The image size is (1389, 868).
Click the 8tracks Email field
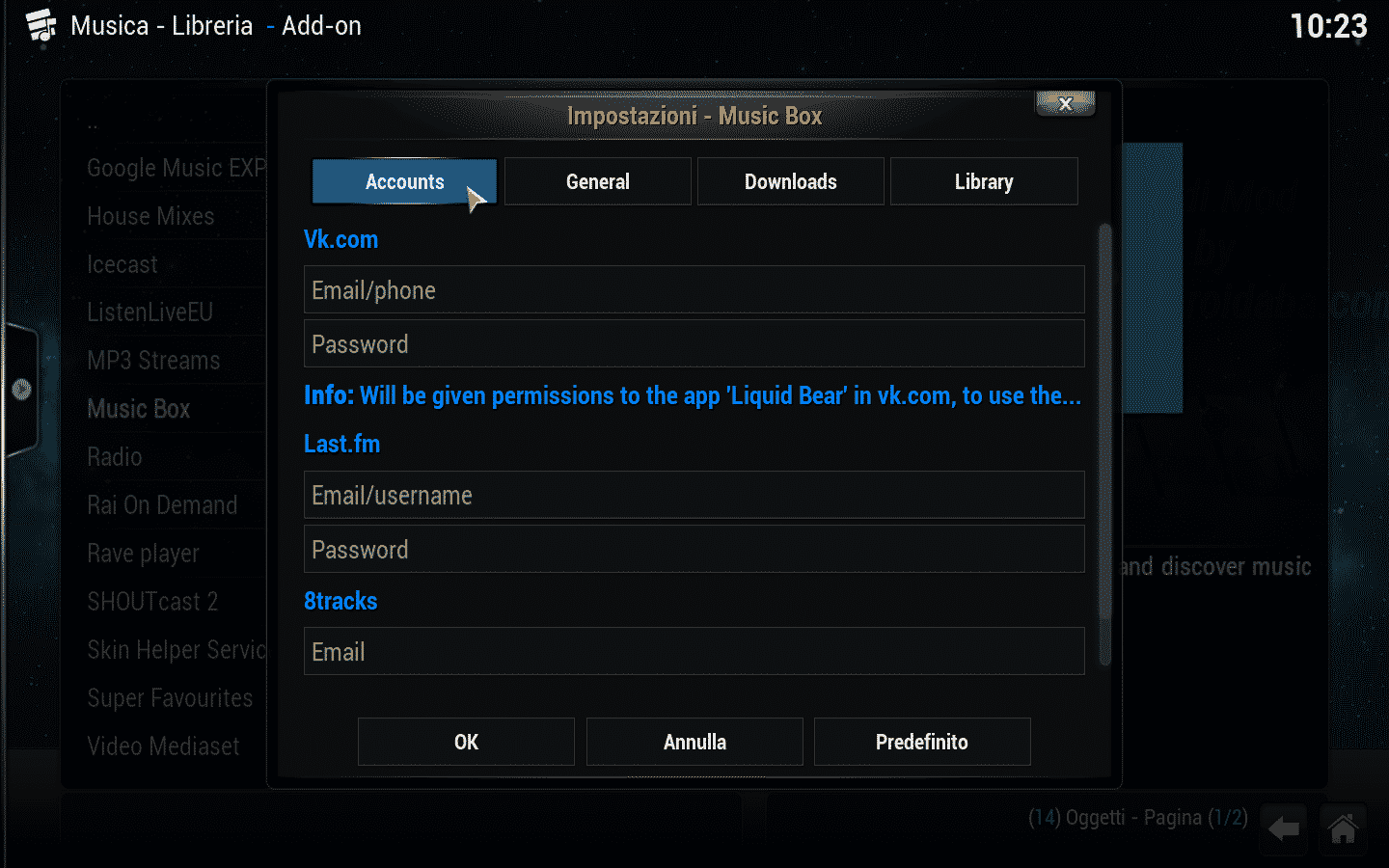694,652
